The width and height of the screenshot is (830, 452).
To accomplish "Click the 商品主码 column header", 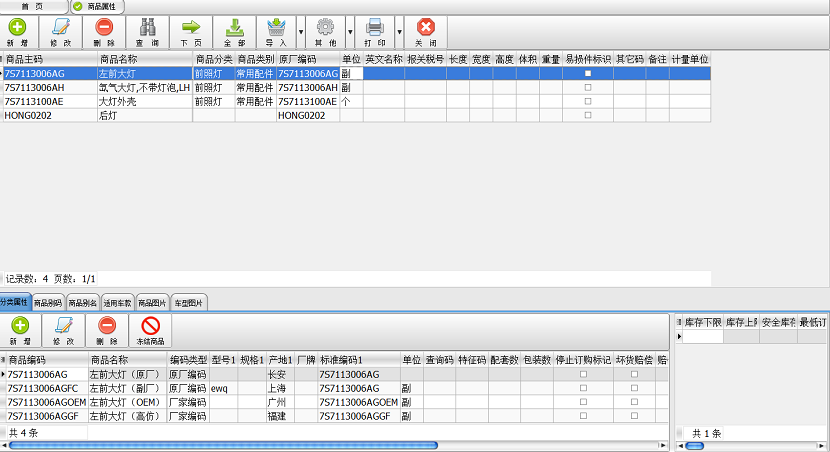I will pyautogui.click(x=48, y=60).
